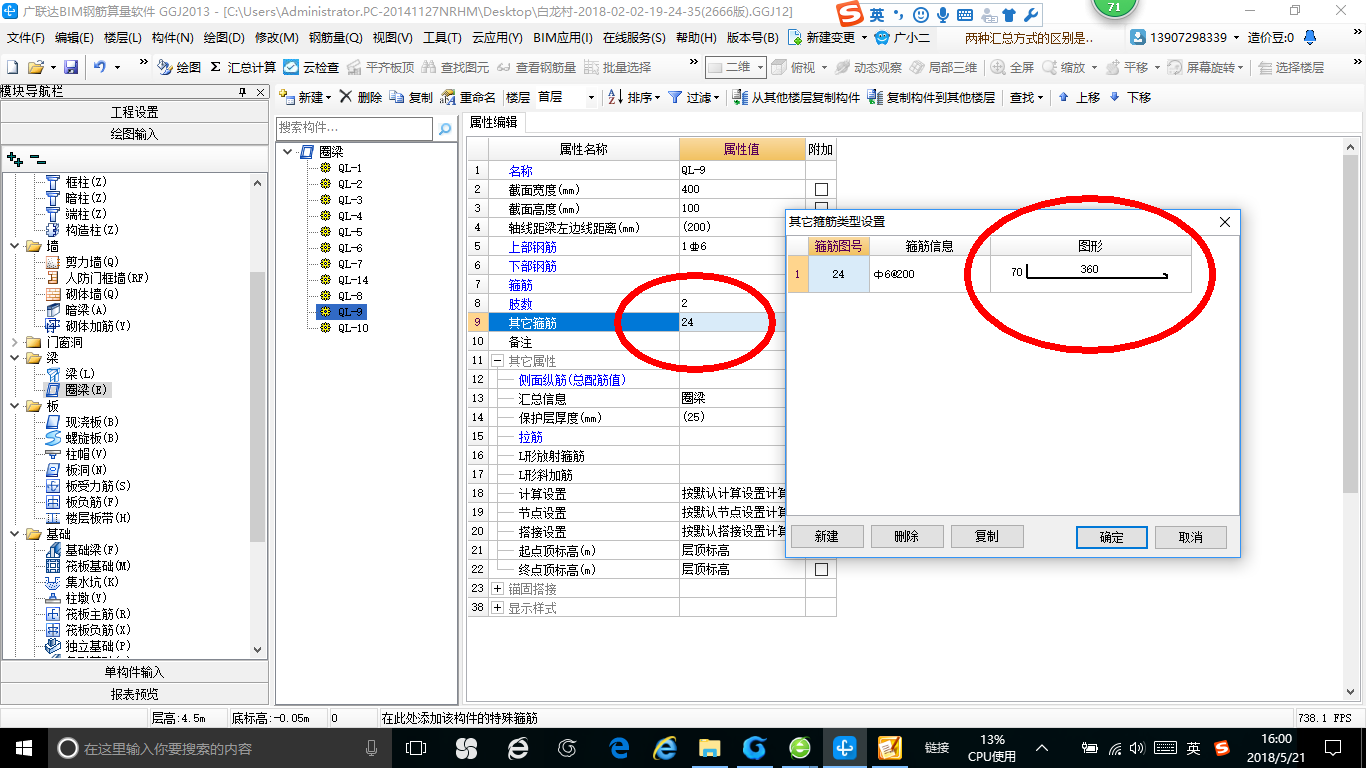Viewport: 1366px width, 768px height.
Task: Collapse the 圈梁 root node
Action: 289,152
